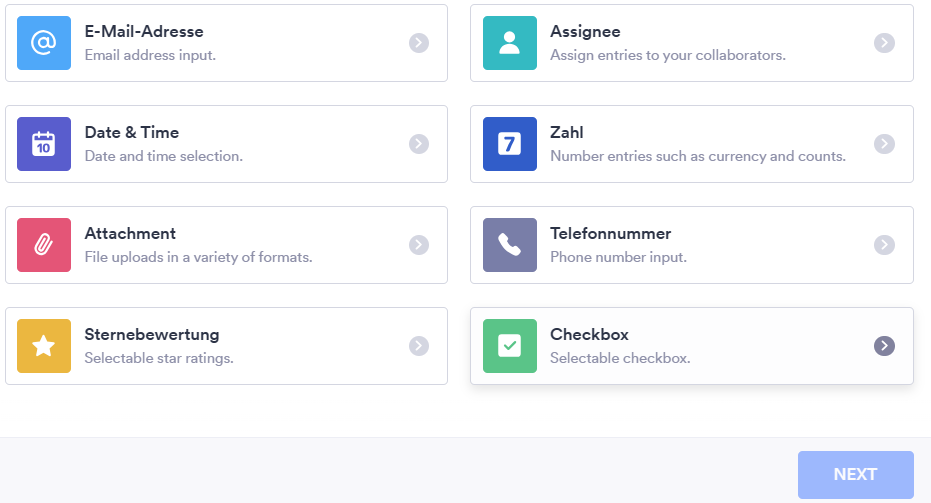Click the Telefonnummer phone handset icon
The height and width of the screenshot is (503, 931).
pos(510,245)
